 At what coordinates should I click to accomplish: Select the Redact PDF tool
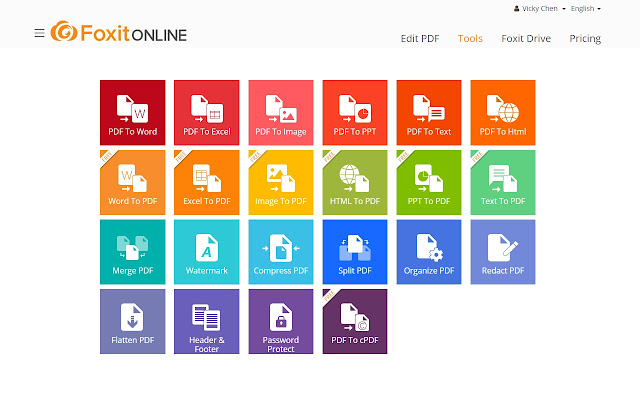503,251
